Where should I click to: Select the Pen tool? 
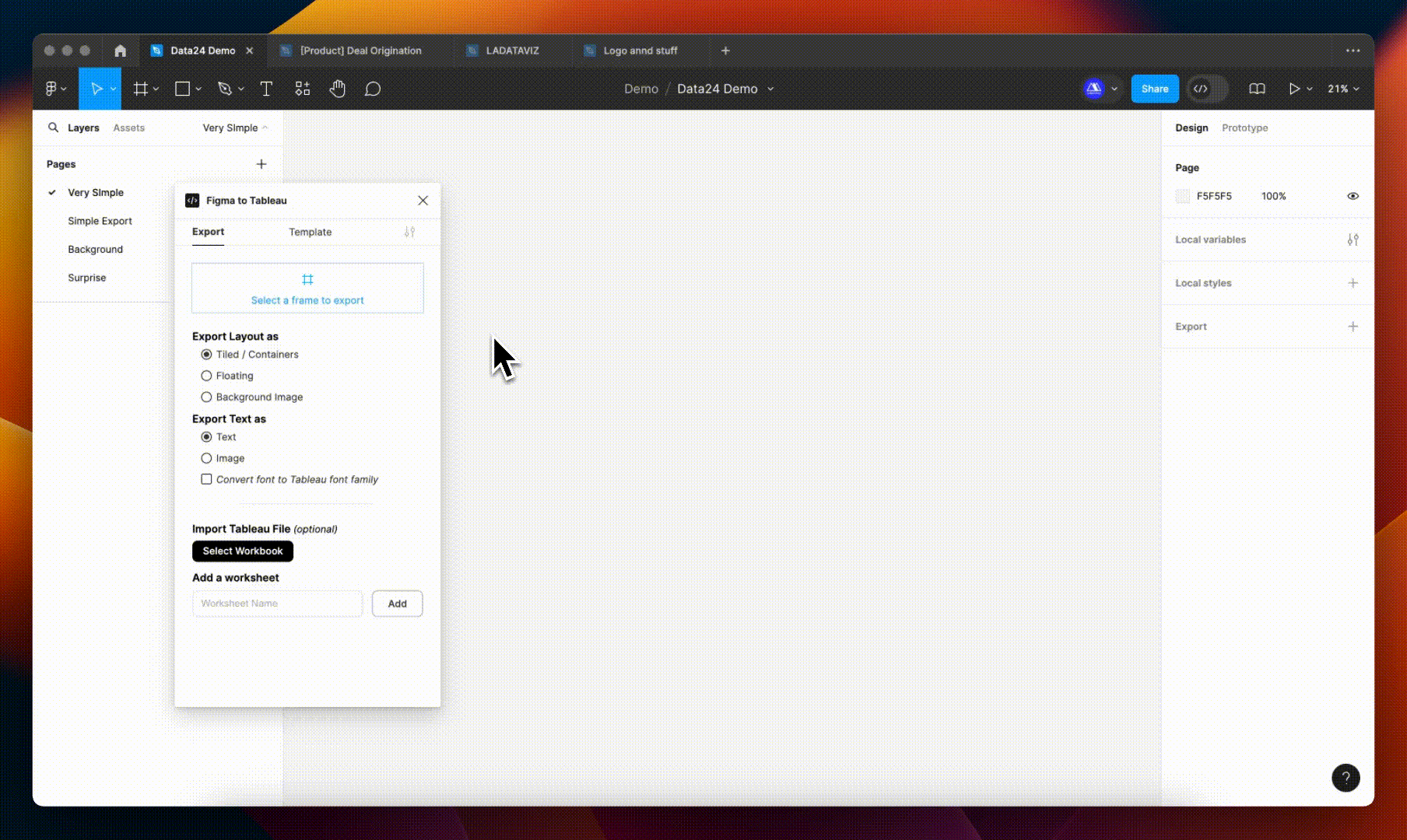225,89
